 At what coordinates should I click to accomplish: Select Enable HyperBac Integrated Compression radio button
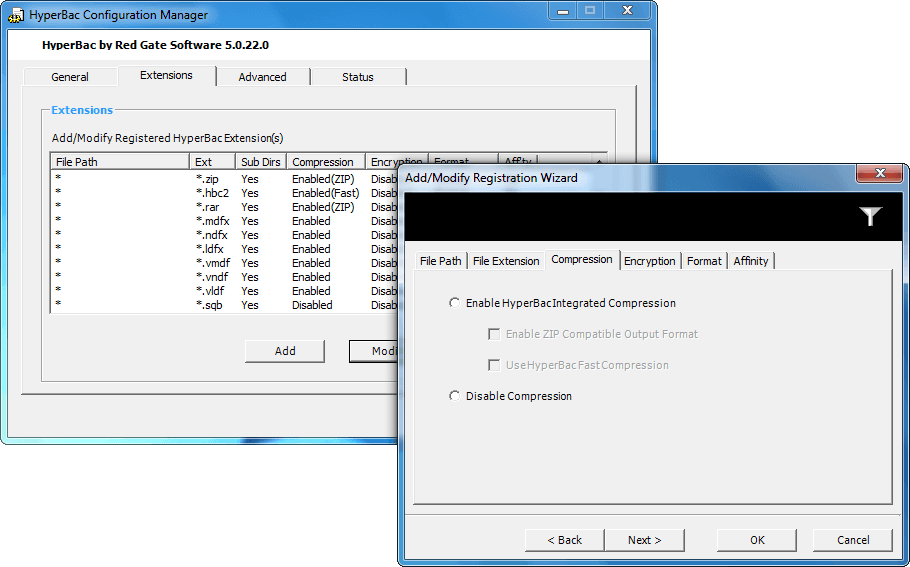coord(454,303)
